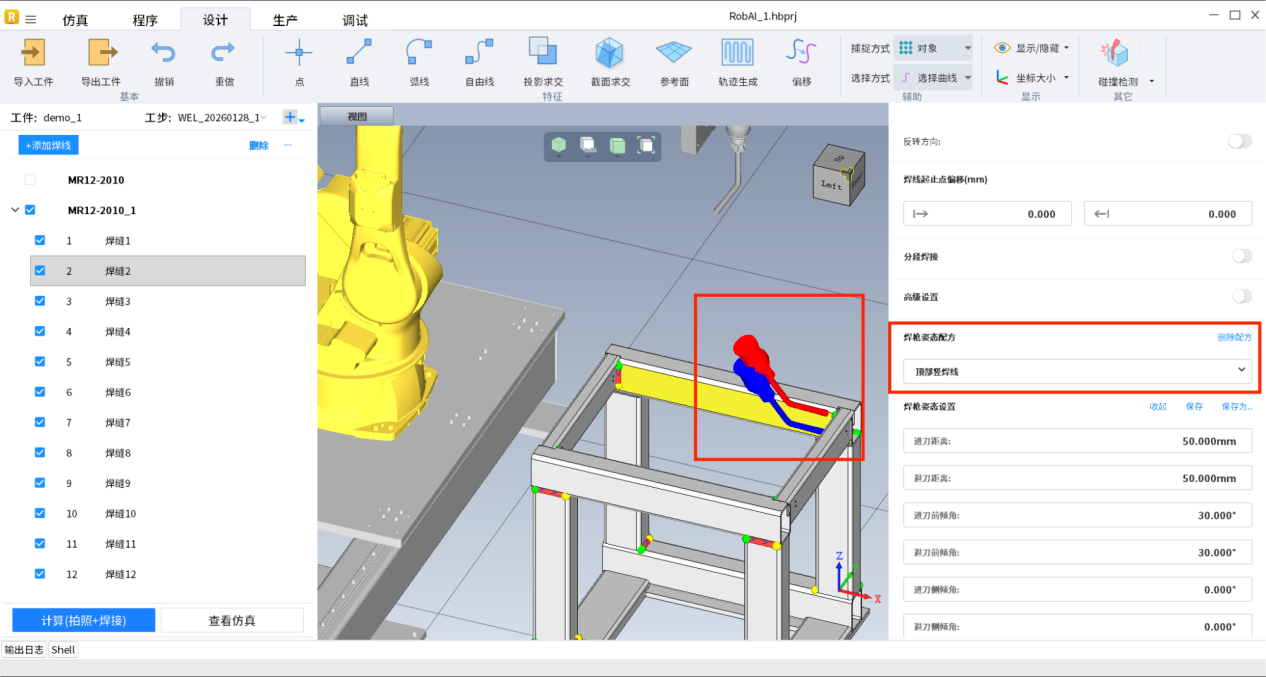Click the 计算(拍照+焊接) button
The width and height of the screenshot is (1266, 677).
pos(83,620)
